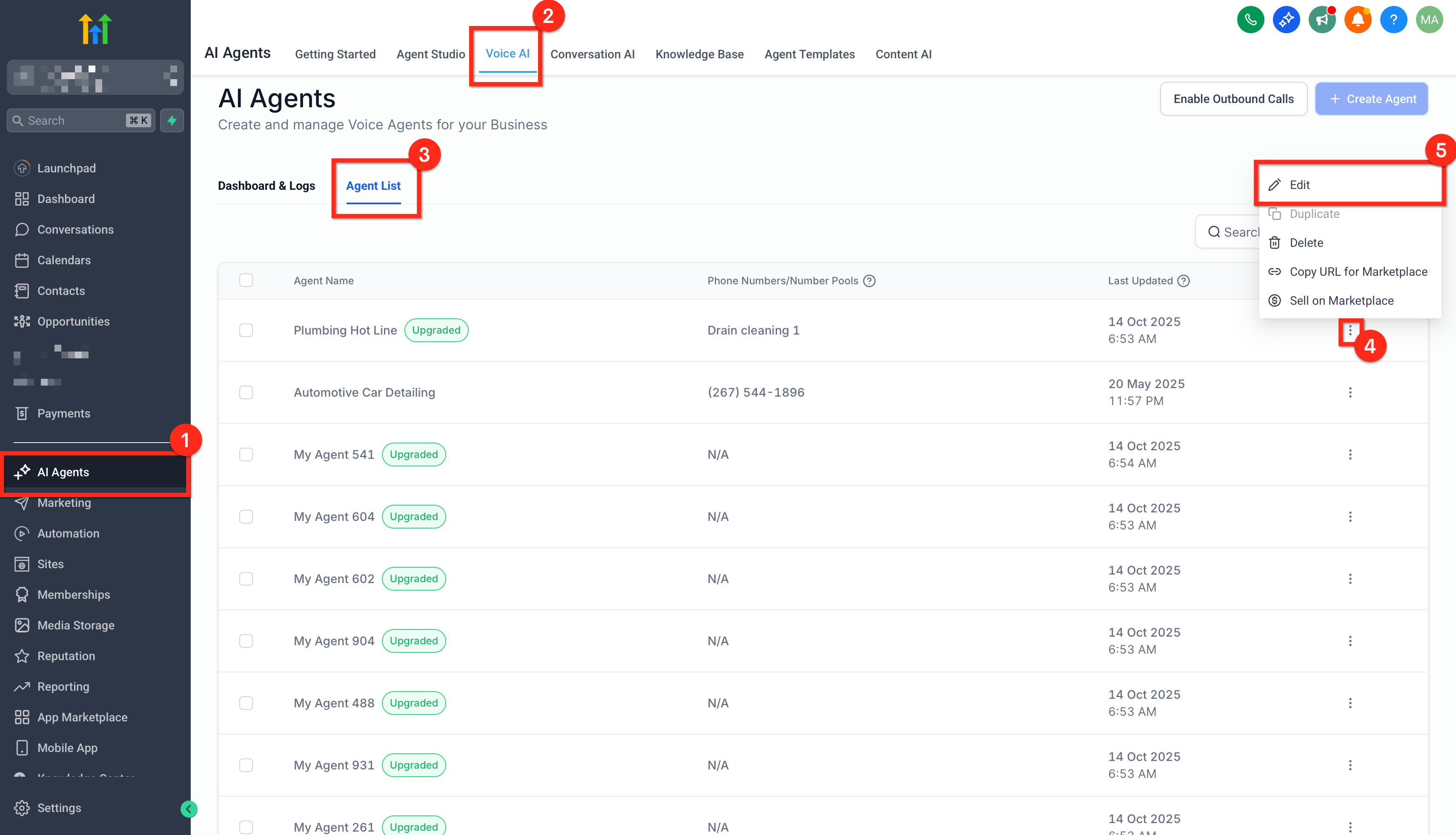1456x835 pixels.
Task: Click the Create Agent button
Action: click(1371, 99)
